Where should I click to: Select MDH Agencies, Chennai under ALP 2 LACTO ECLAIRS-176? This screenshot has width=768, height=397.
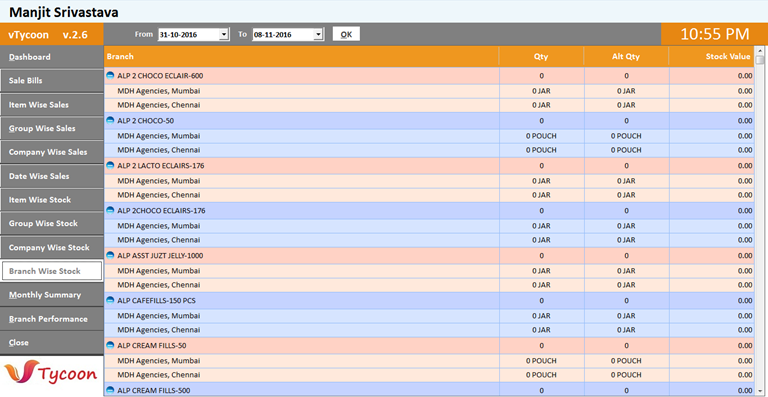pos(159,195)
